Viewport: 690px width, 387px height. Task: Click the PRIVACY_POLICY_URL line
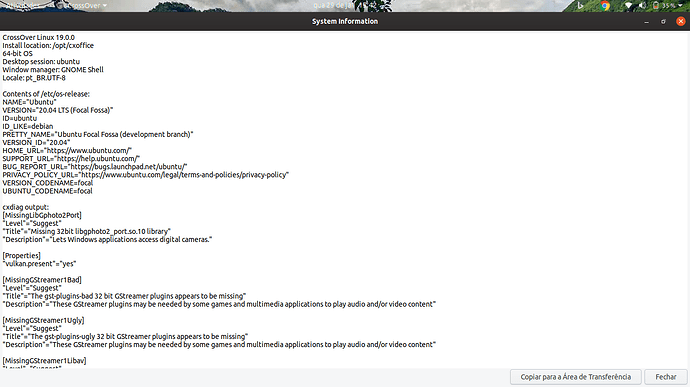point(146,175)
